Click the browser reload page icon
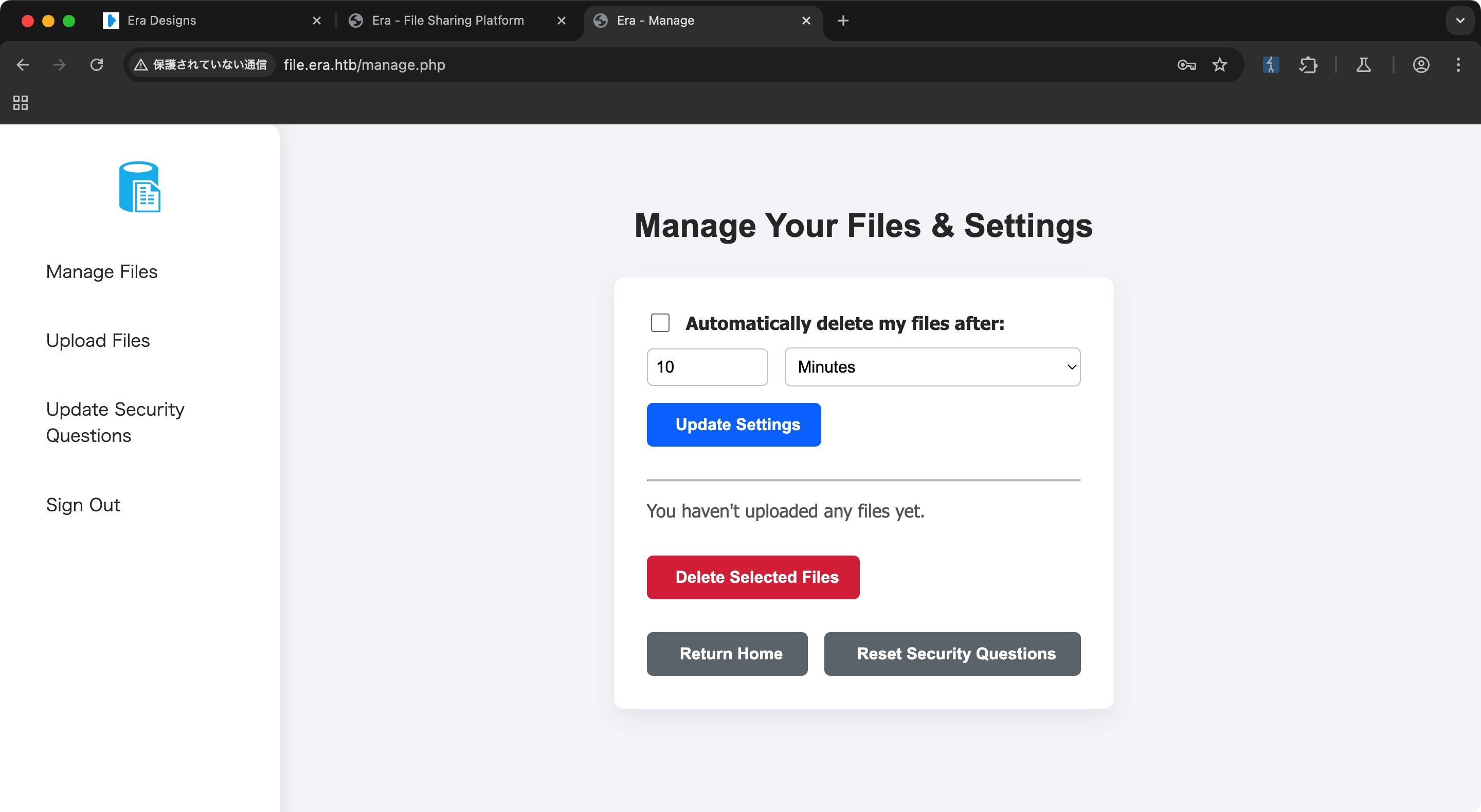This screenshot has height=812, width=1481. click(97, 65)
